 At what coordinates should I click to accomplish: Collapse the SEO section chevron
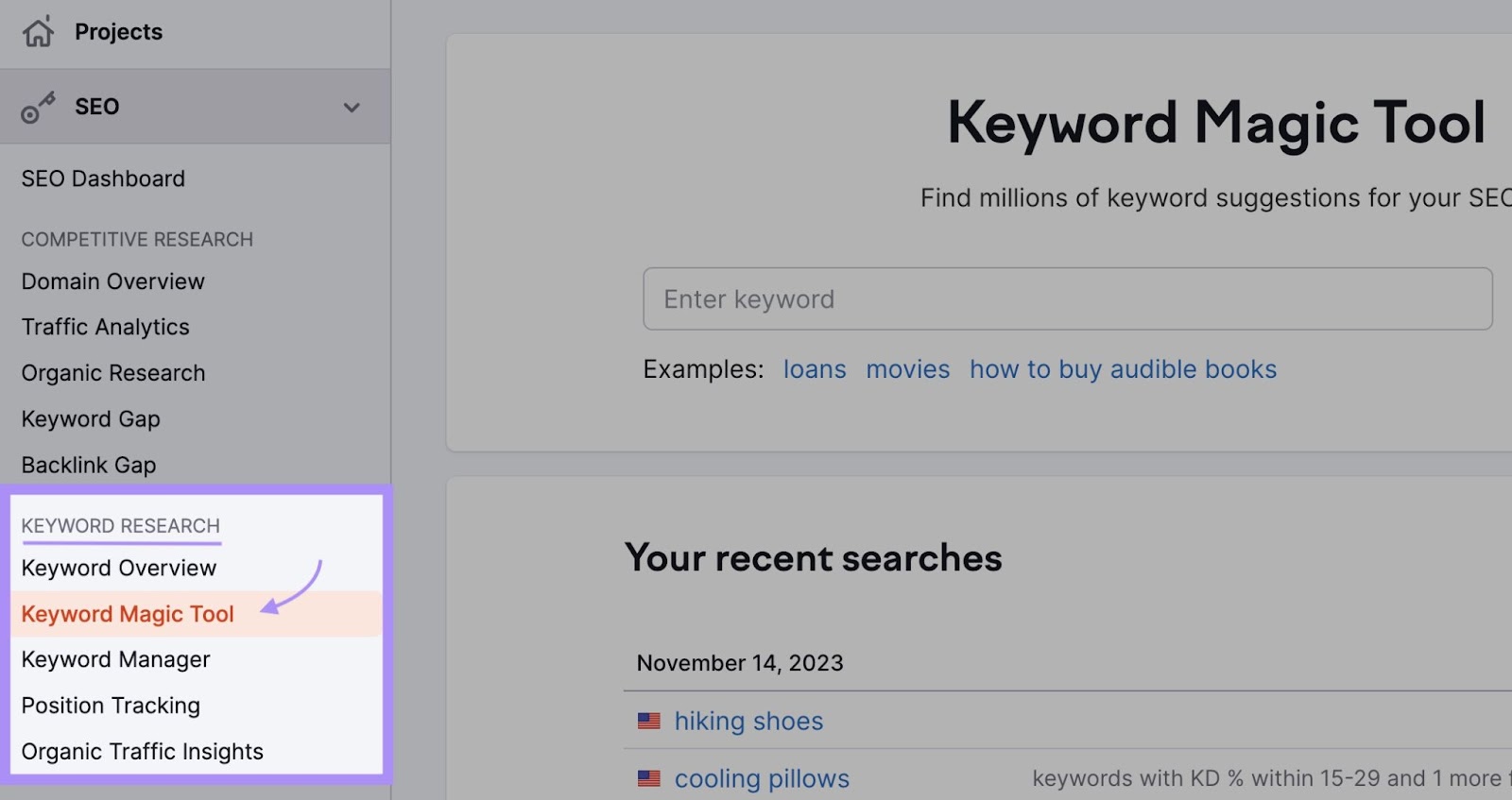(352, 108)
